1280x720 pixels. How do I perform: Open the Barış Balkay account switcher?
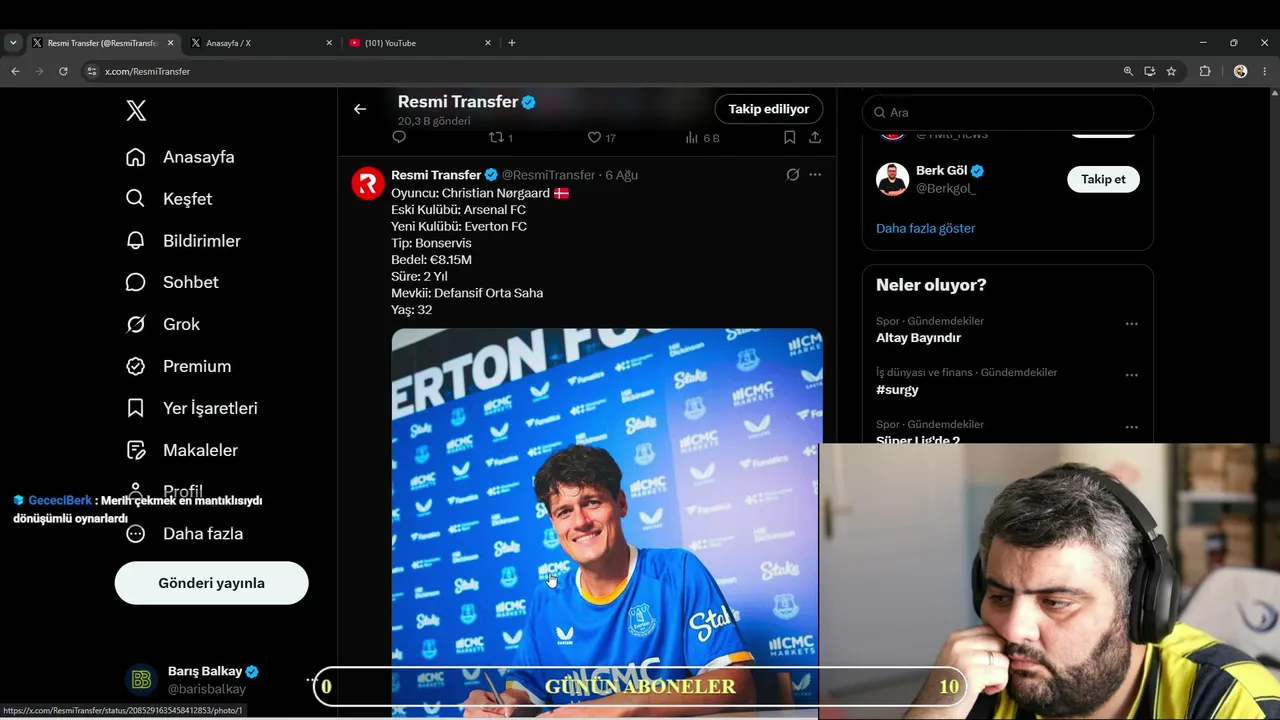[x=213, y=680]
